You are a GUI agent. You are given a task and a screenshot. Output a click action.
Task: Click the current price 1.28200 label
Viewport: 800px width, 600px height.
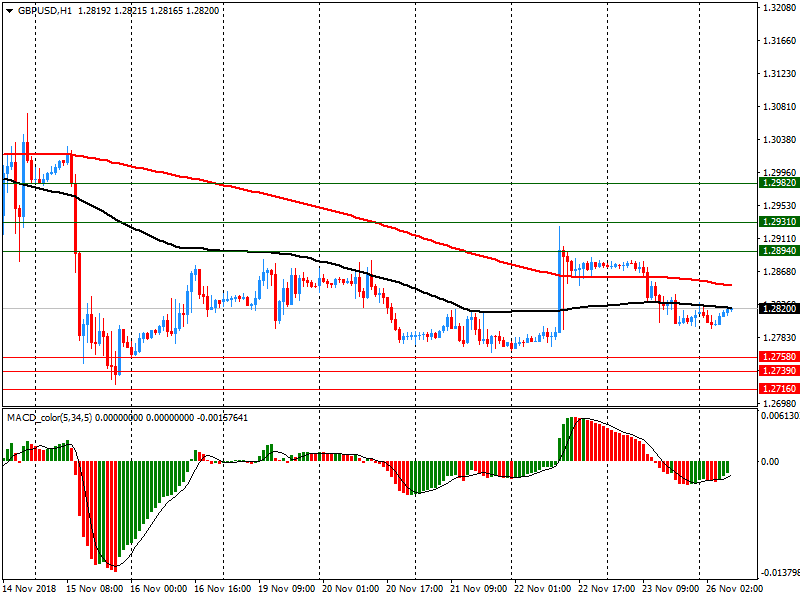pyautogui.click(x=778, y=309)
